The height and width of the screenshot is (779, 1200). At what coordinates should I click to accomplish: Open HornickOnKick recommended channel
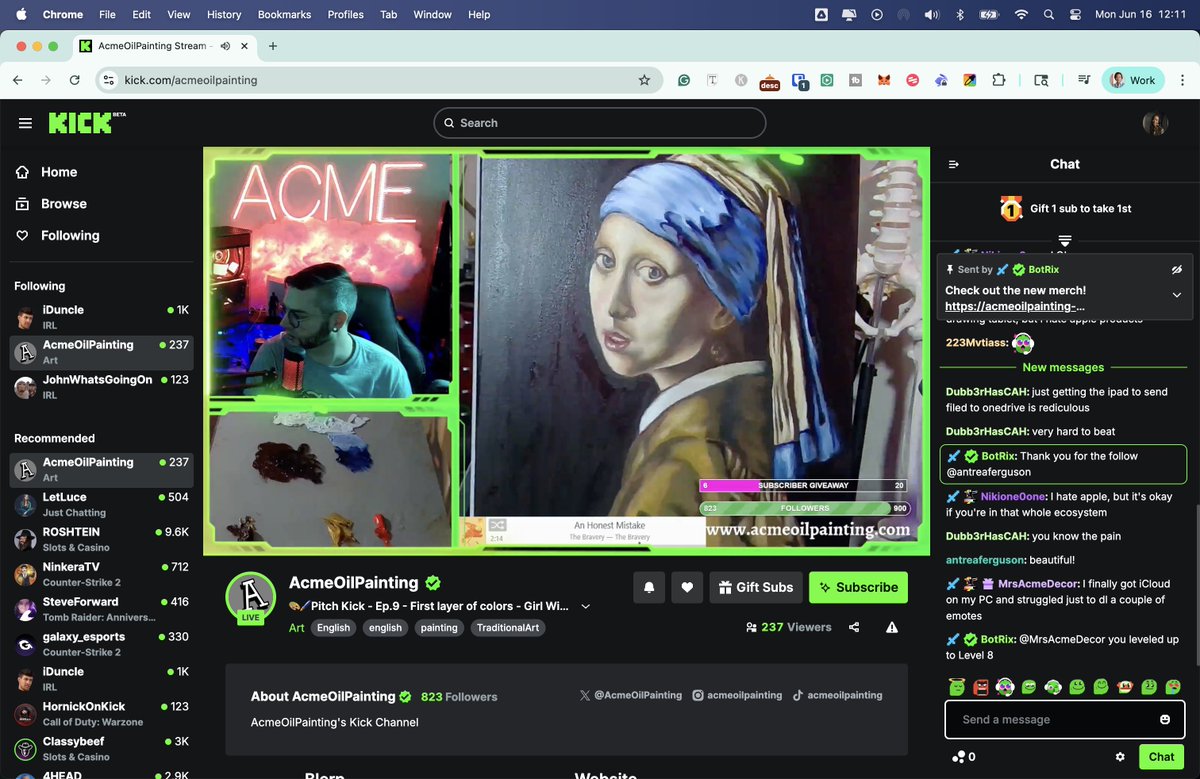tap(101, 714)
